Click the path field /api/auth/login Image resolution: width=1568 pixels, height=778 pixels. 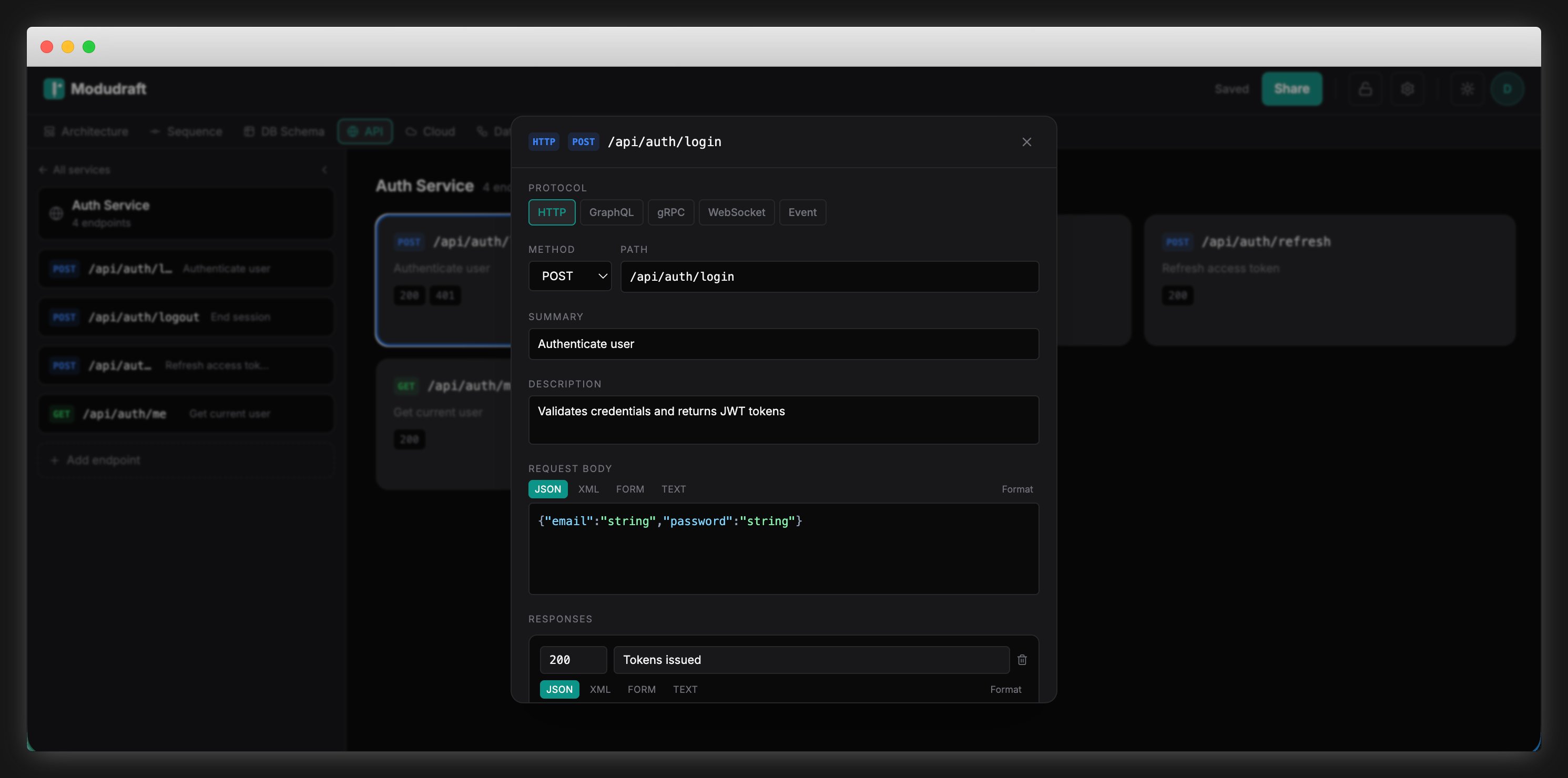click(830, 277)
